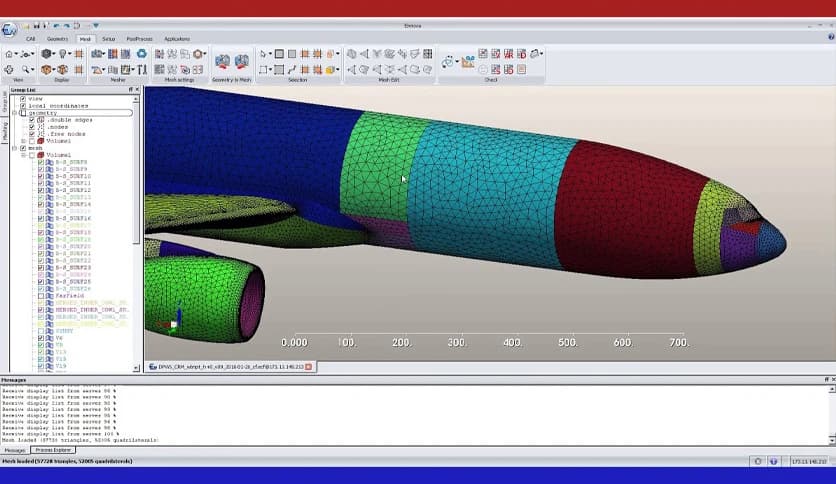Toggle the .nodes checkbox
Screen dimensions: 836x484
click(32, 127)
